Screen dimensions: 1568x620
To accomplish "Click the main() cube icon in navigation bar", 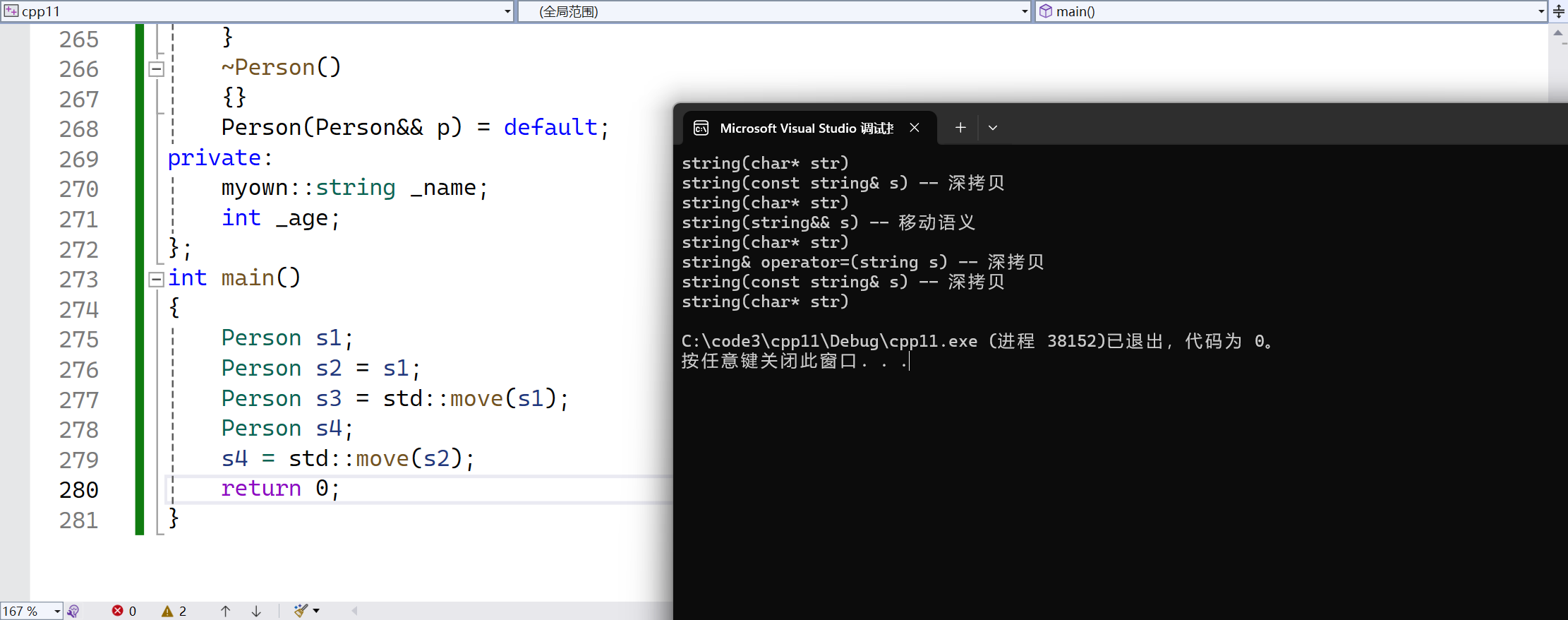I will tap(1046, 11).
